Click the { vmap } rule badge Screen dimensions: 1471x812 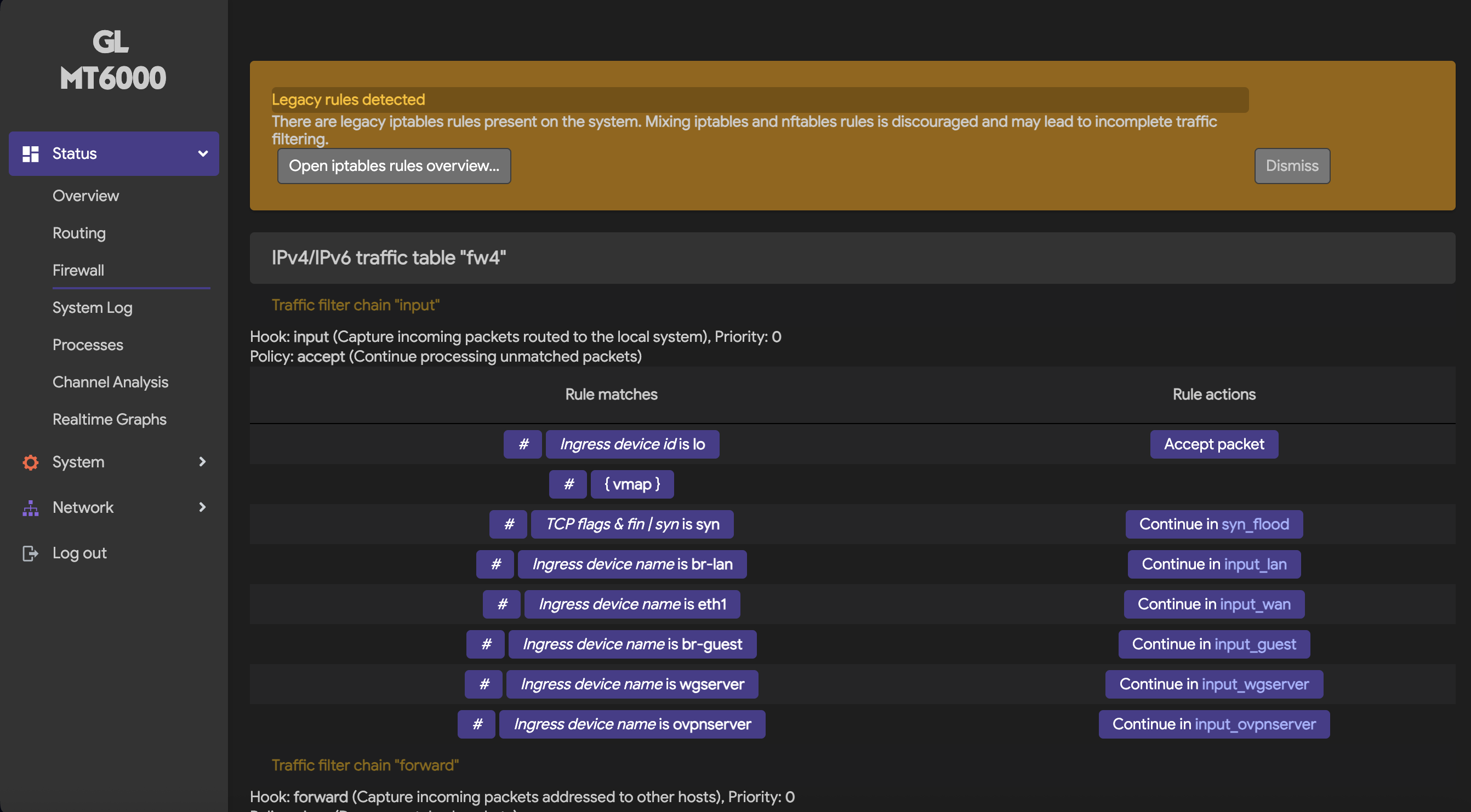(632, 484)
